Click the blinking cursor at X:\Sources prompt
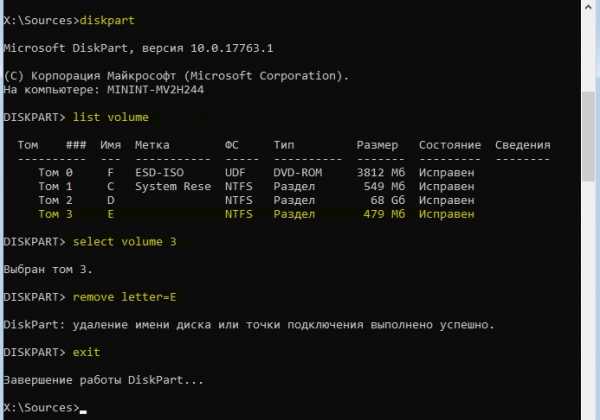Screen dimensions: 600x420 [x=83, y=412]
